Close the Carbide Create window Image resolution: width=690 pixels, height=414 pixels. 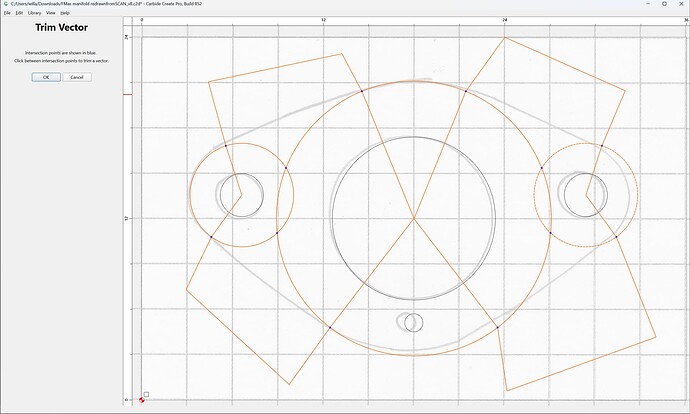(x=680, y=4)
